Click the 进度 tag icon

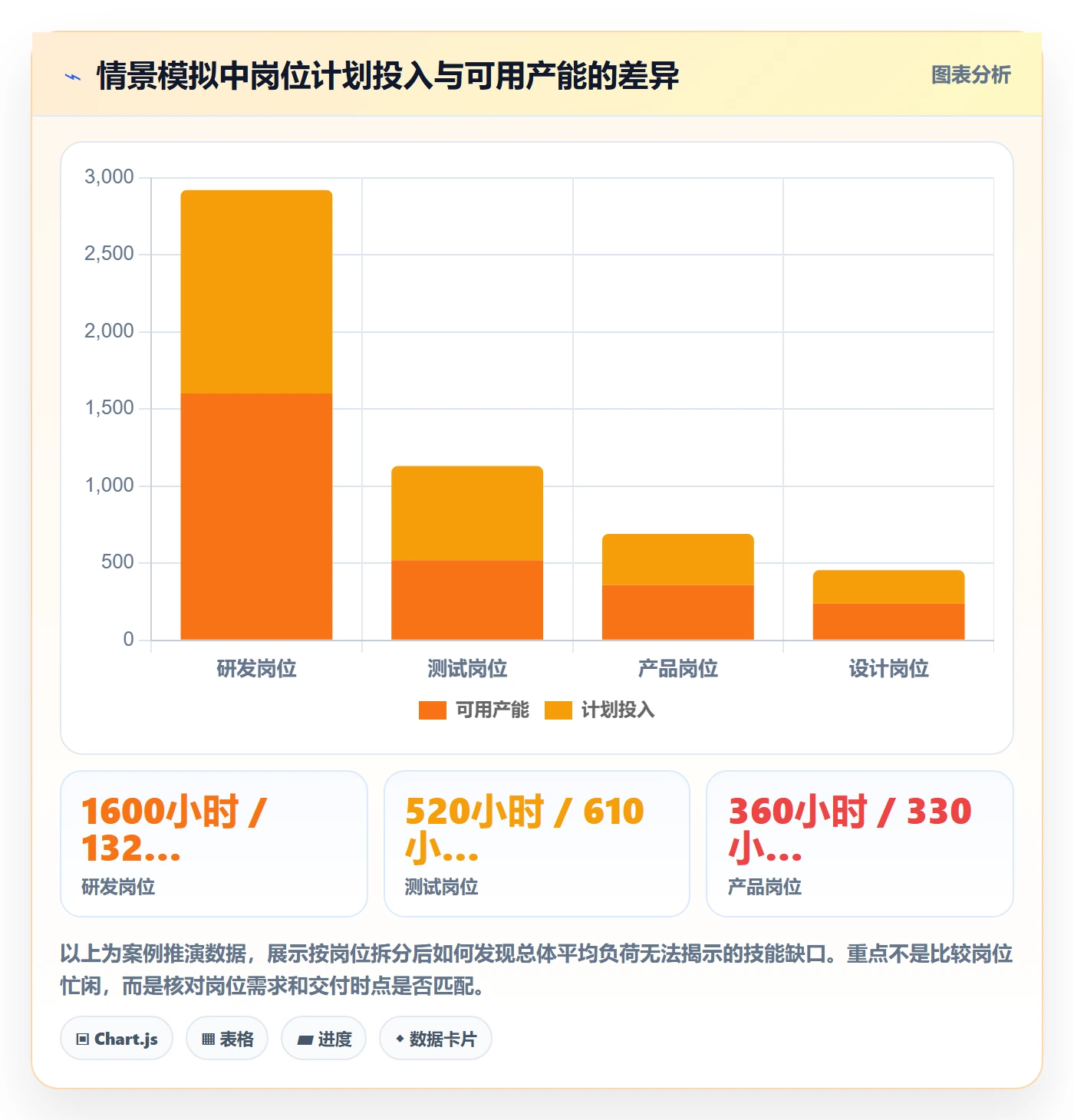[x=305, y=1040]
